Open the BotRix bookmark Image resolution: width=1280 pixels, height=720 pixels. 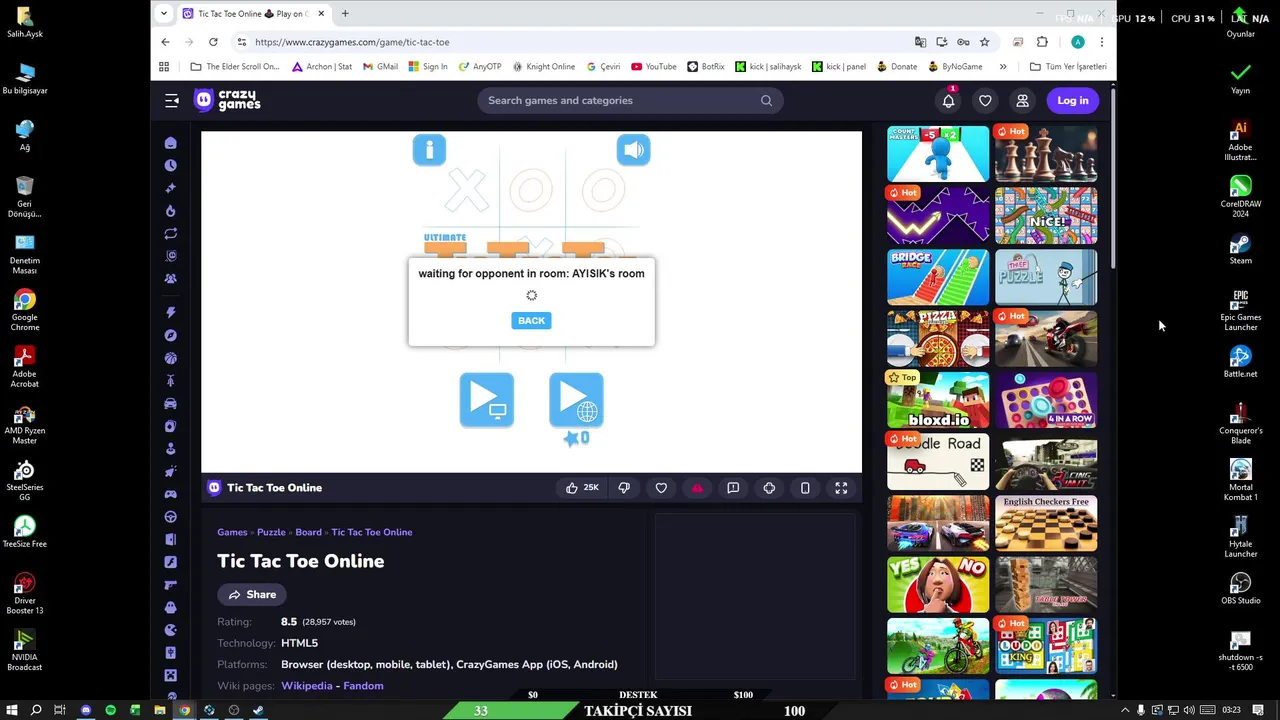(706, 67)
